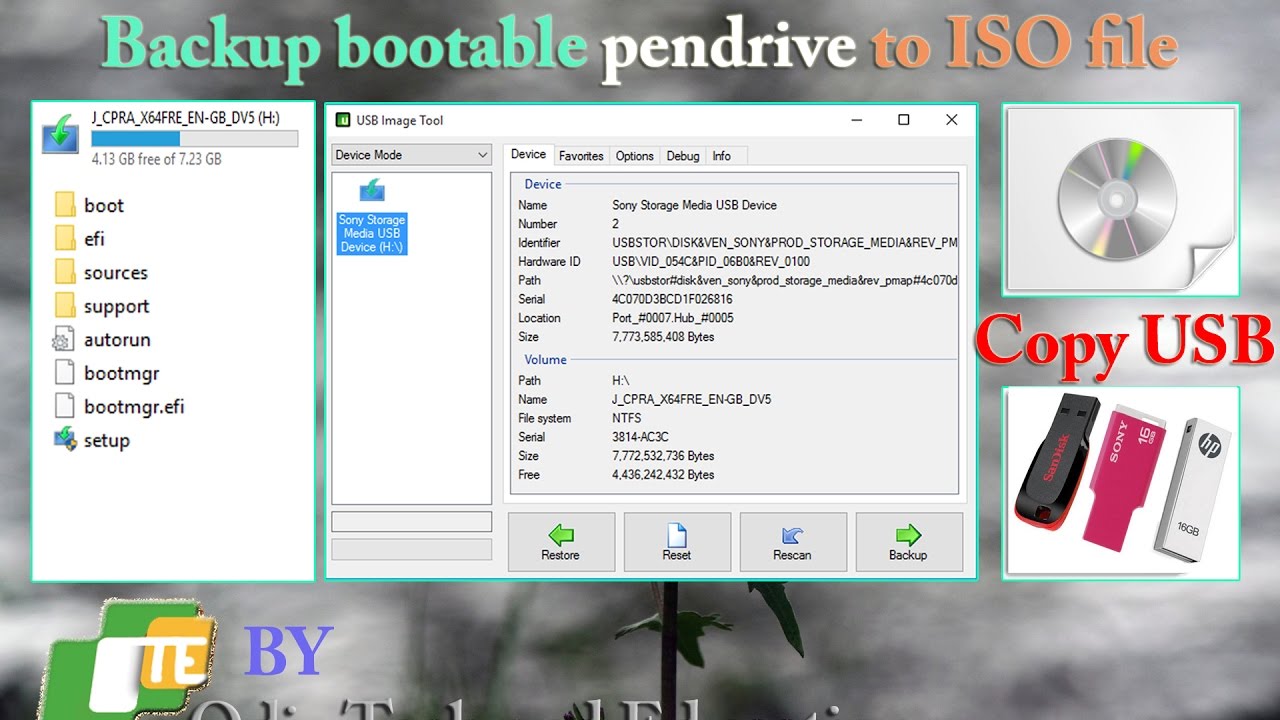Click the drive capacity usage bar
Image resolution: width=1280 pixels, height=720 pixels.
[194, 139]
